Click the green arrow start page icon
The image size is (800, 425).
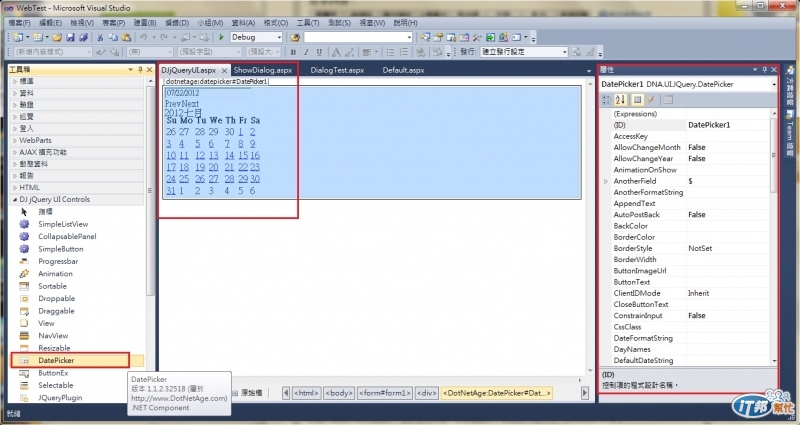[490, 37]
